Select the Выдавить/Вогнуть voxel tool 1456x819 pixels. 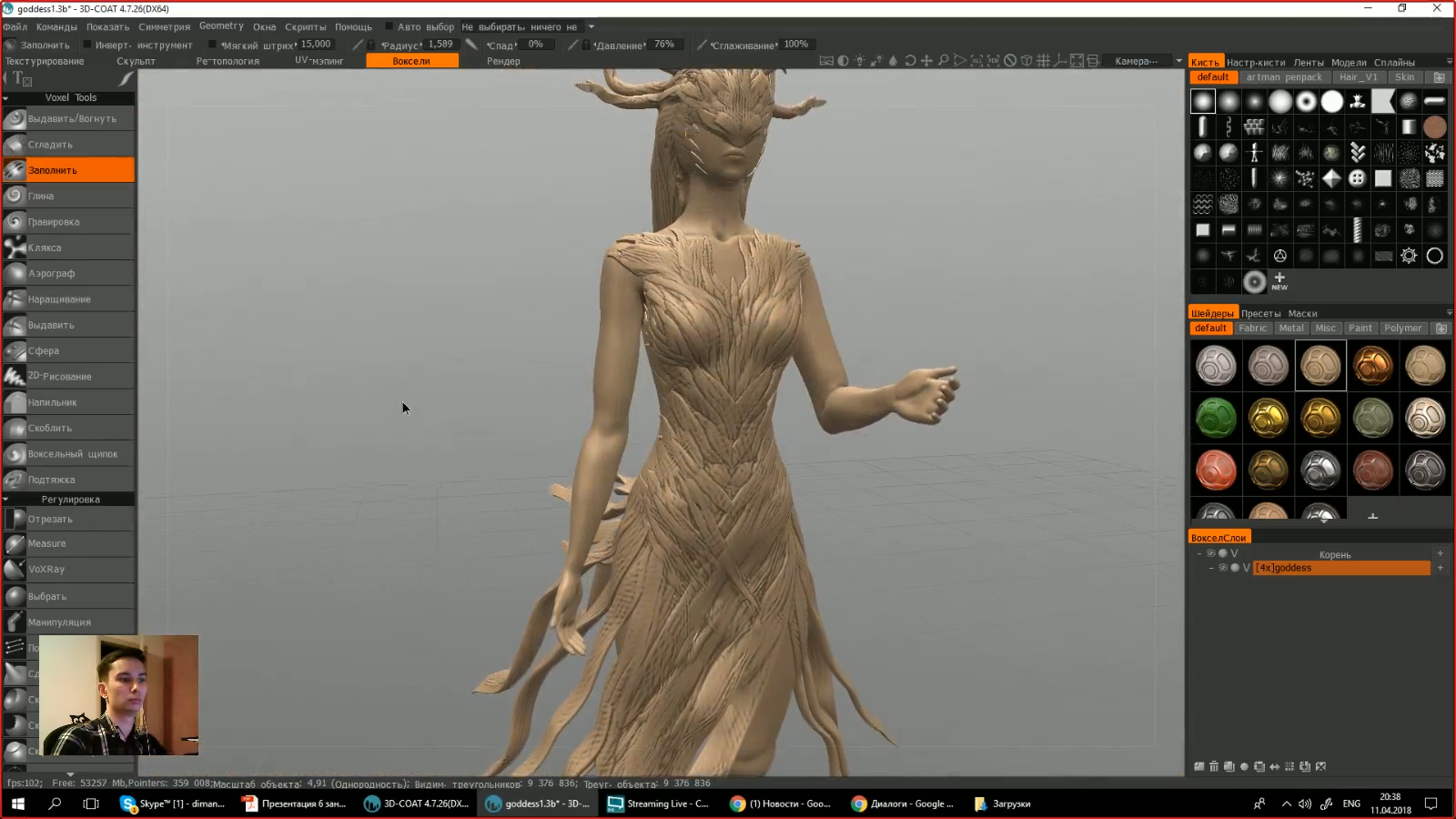[x=68, y=118]
